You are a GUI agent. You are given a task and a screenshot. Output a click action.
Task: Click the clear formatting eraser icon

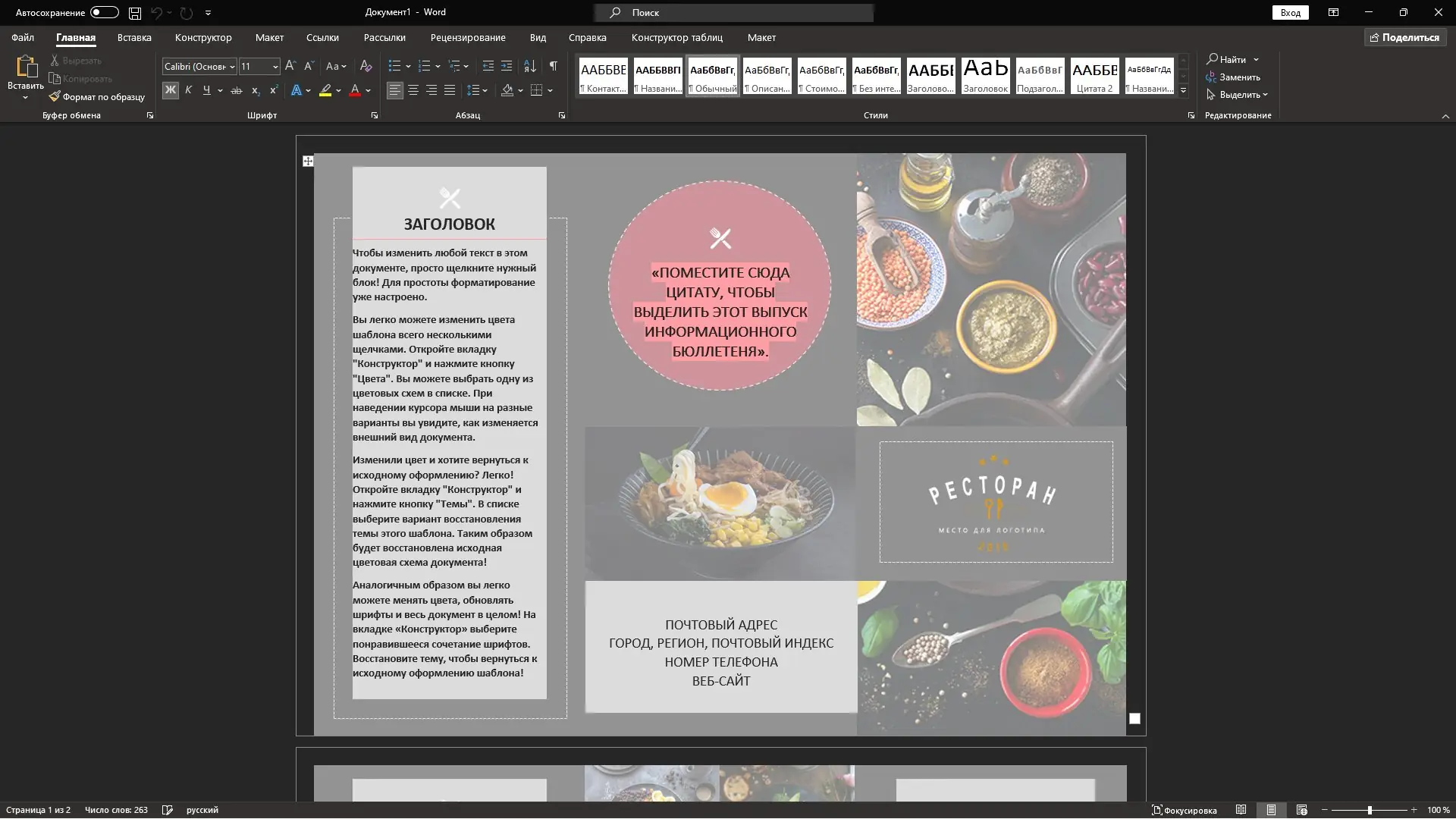[x=366, y=66]
